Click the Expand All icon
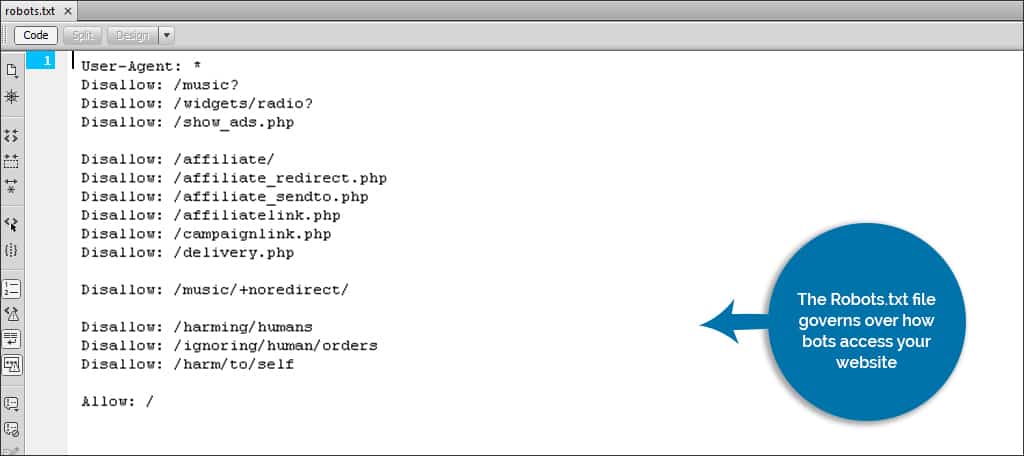 tap(12, 186)
